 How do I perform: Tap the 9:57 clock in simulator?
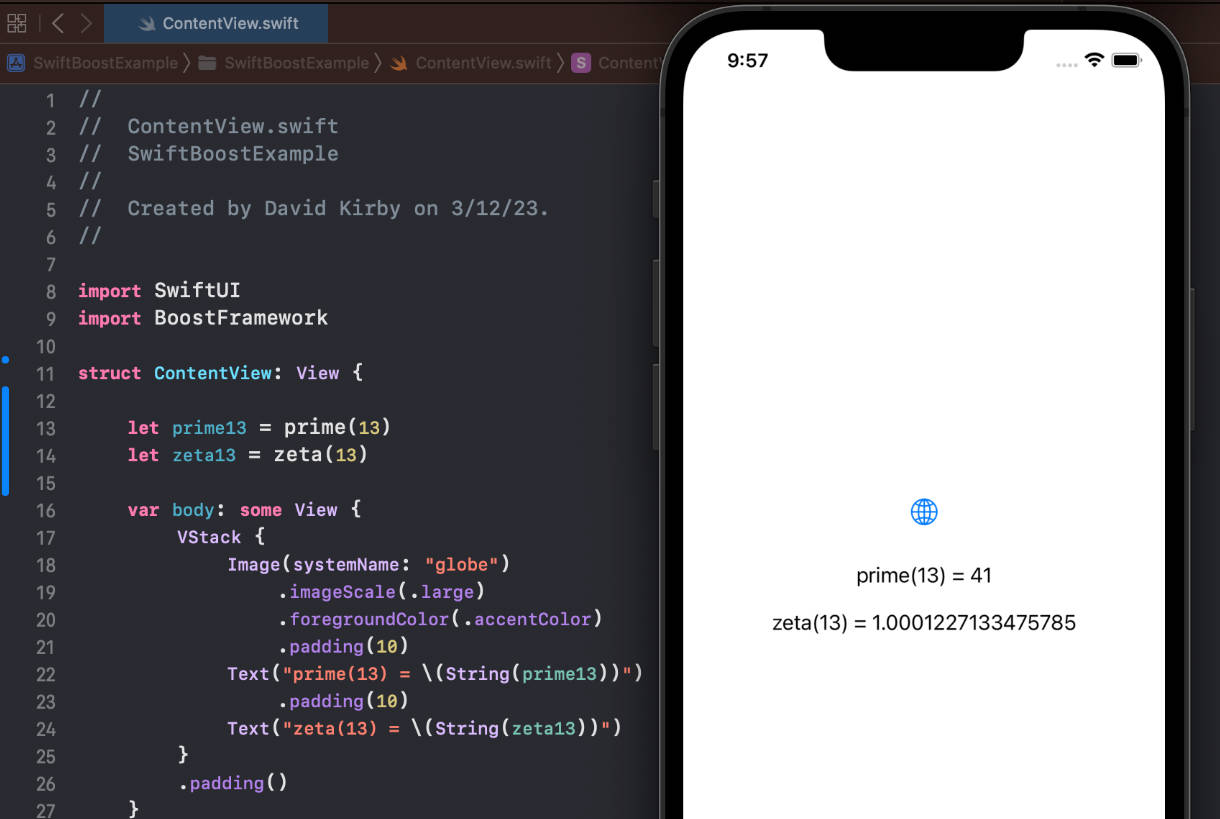click(x=747, y=61)
